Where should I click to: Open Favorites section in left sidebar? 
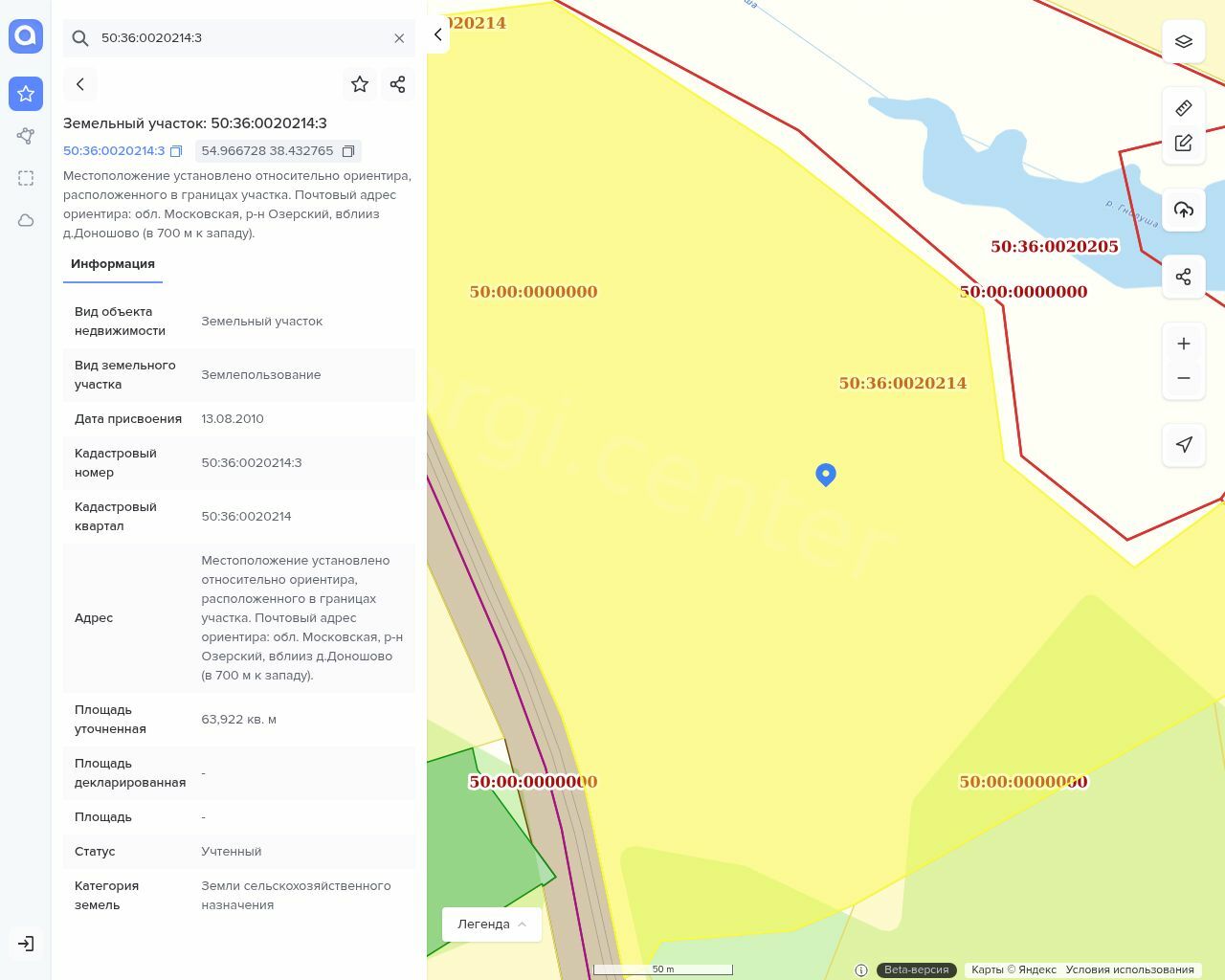(x=26, y=94)
